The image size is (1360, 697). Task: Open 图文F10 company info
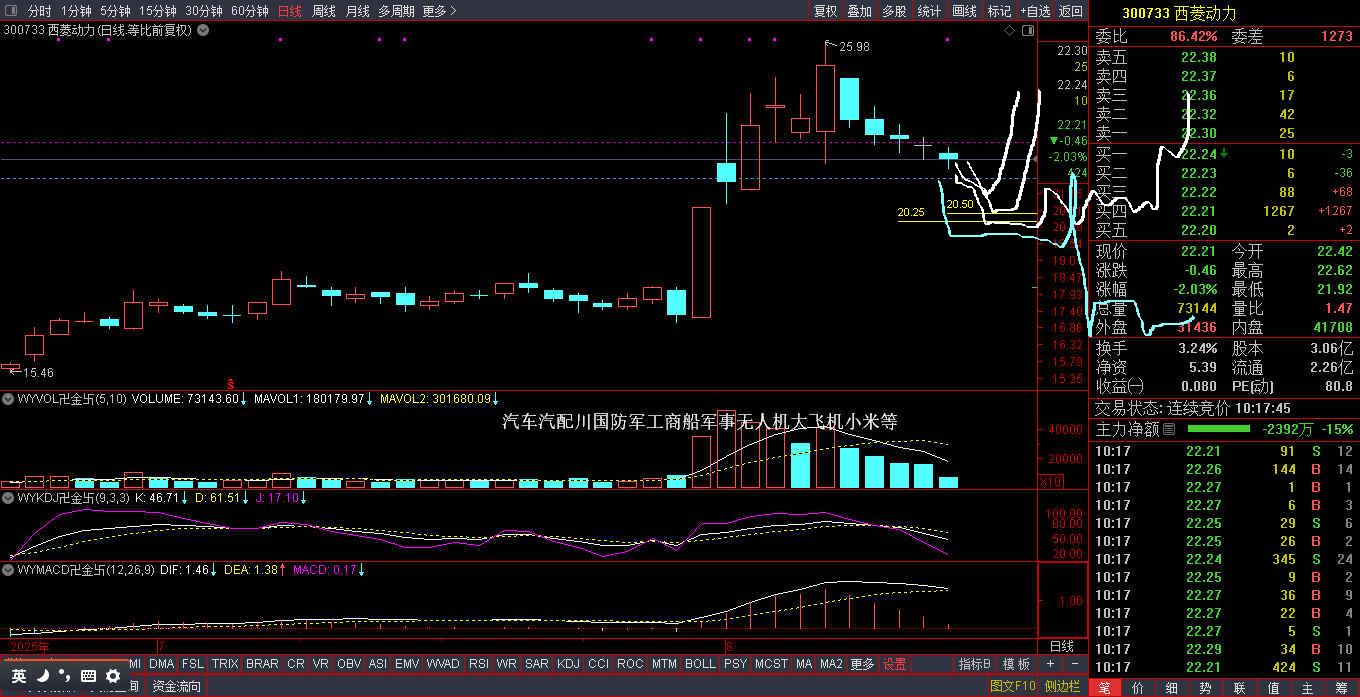[1013, 686]
